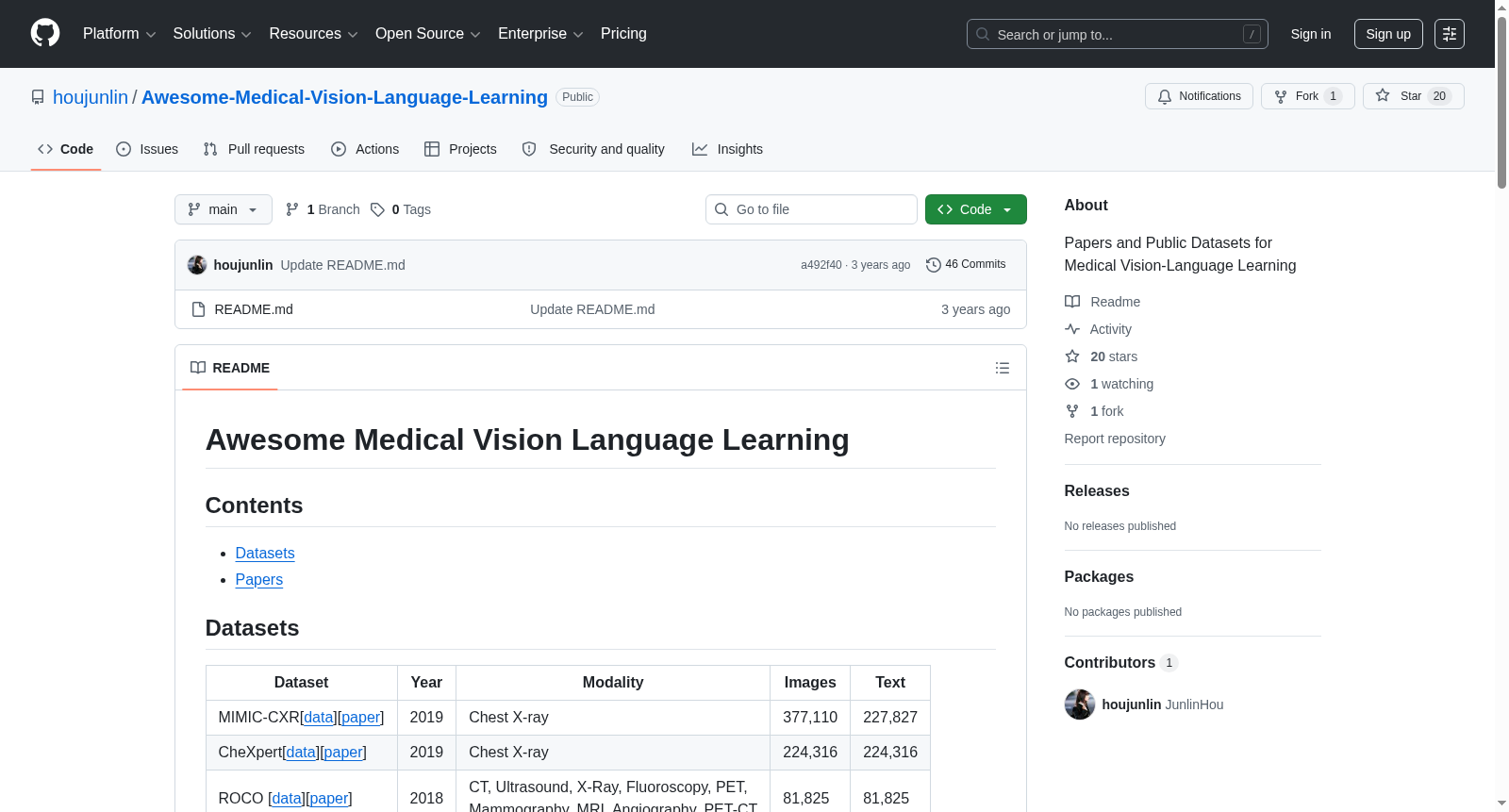Click the Notifications bell icon
This screenshot has width=1509, height=812.
pyautogui.click(x=1165, y=96)
